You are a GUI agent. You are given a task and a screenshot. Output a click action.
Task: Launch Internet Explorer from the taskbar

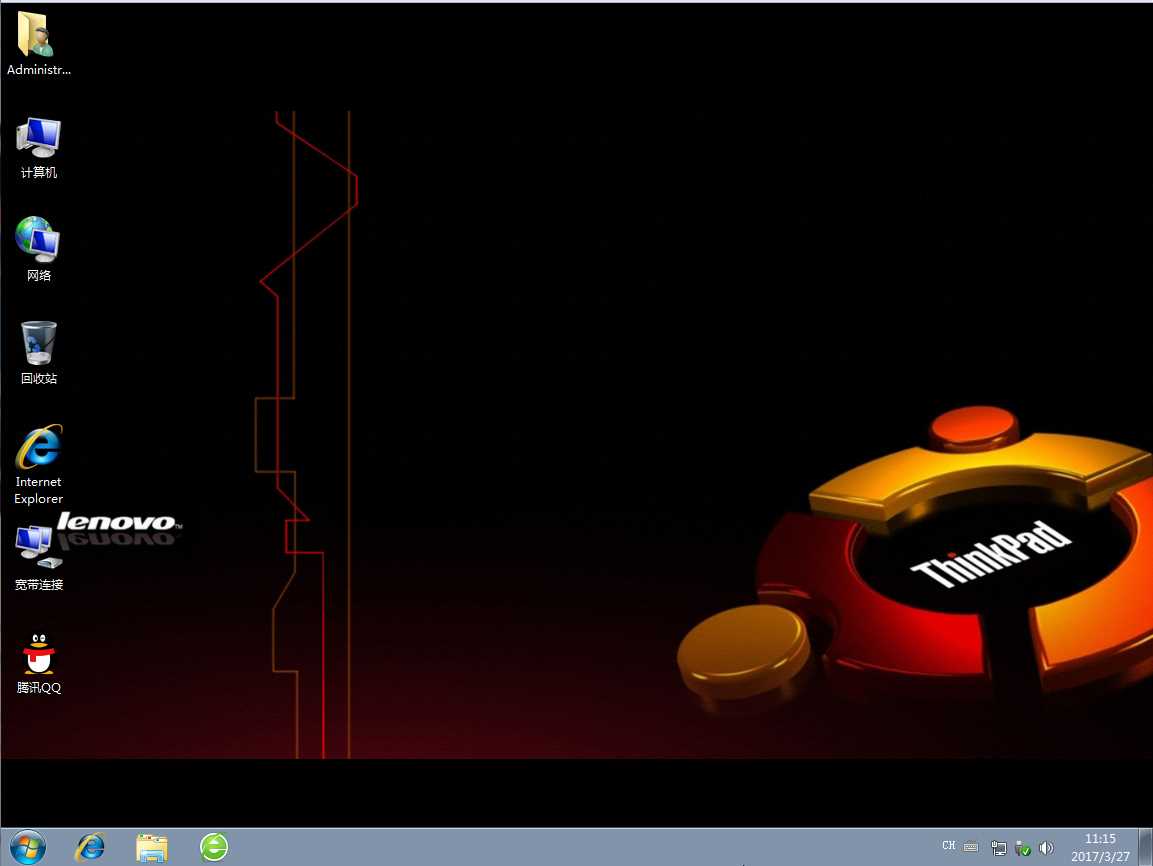point(90,847)
